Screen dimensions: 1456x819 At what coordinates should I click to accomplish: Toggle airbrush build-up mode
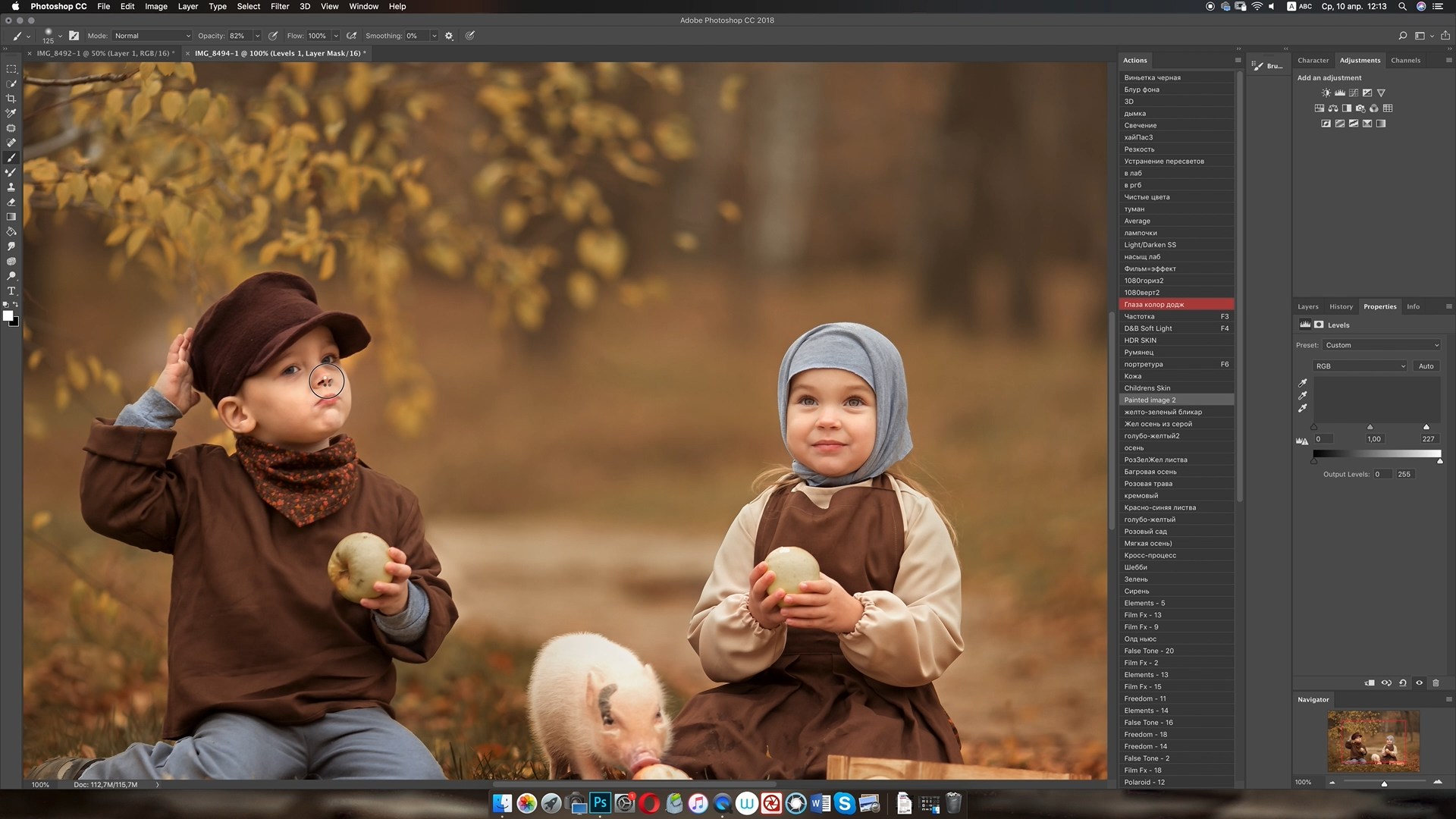click(x=352, y=36)
